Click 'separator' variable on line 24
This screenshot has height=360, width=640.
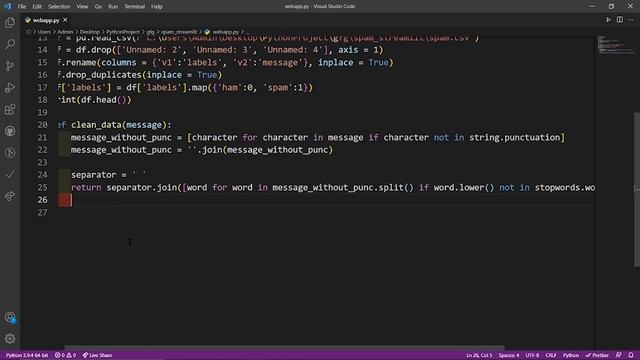[x=93, y=175]
